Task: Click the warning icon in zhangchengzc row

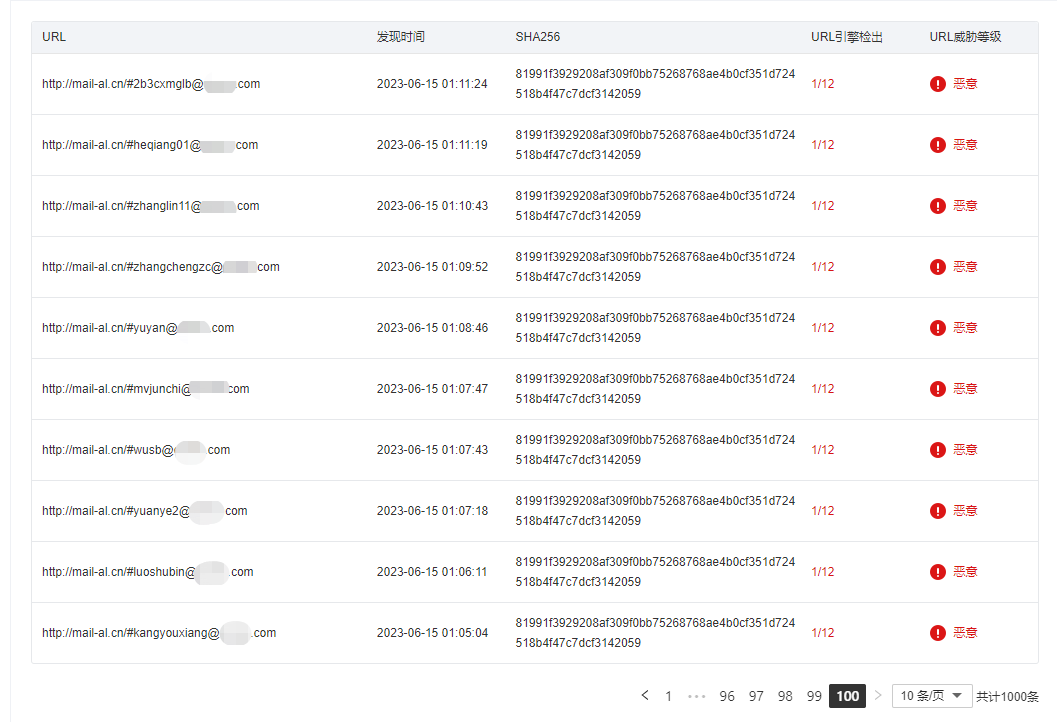Action: point(937,267)
